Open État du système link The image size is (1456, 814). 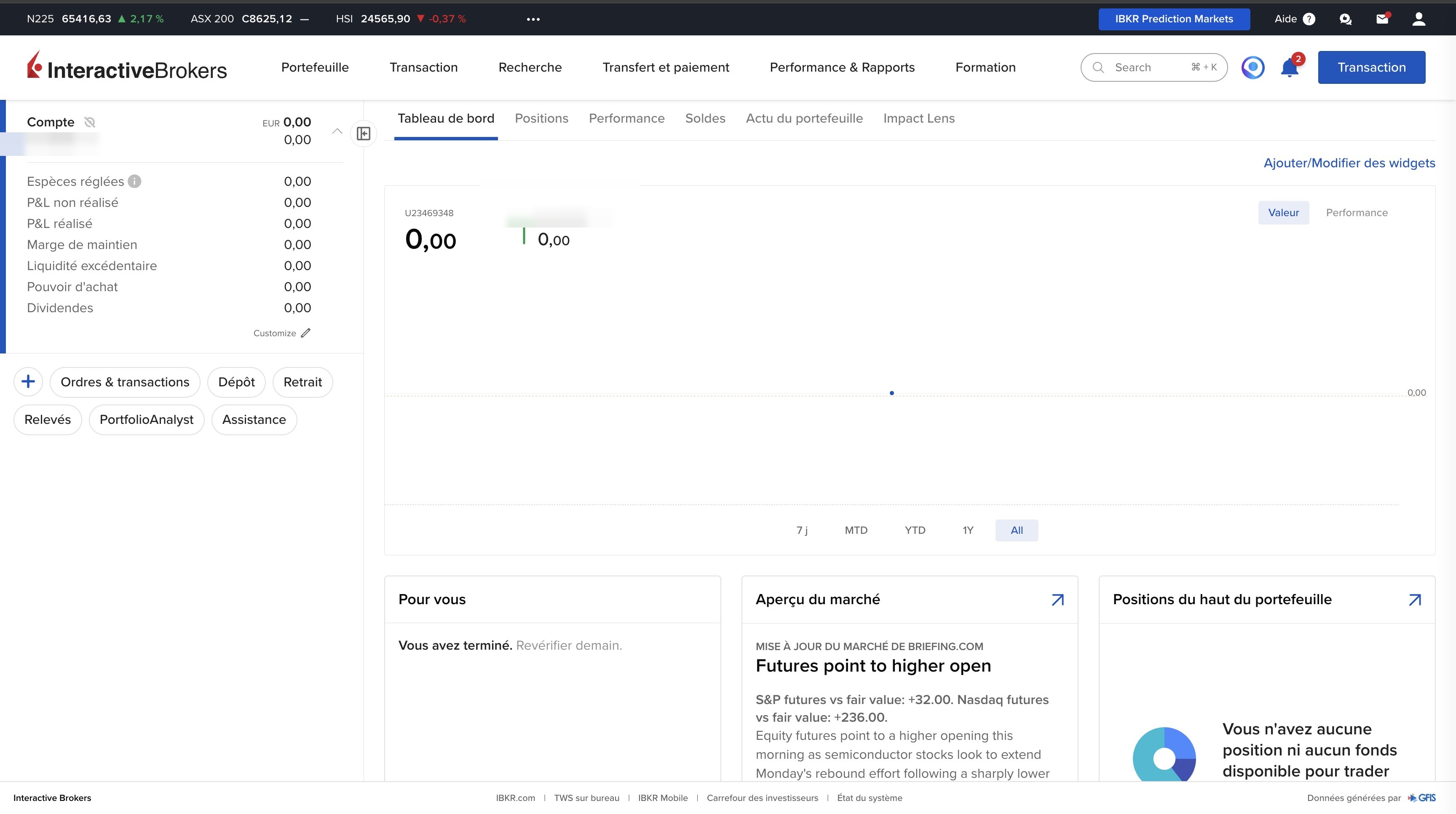[x=870, y=798]
